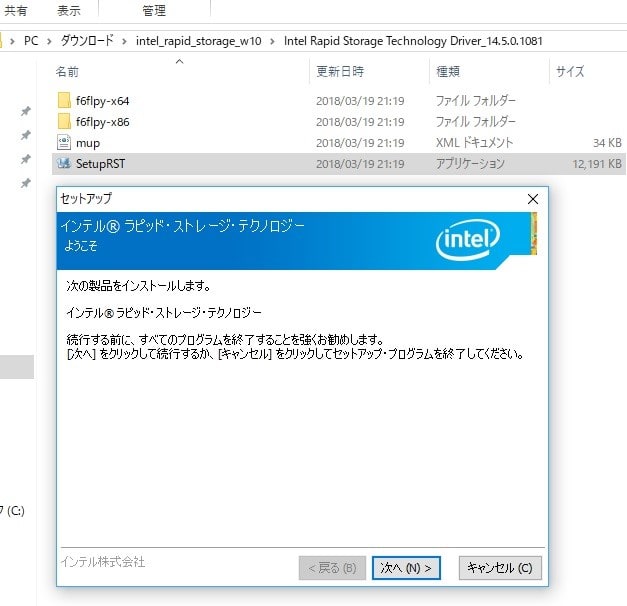The width and height of the screenshot is (627, 606).
Task: Click the second pin icon in sidebar
Action: click(x=26, y=135)
